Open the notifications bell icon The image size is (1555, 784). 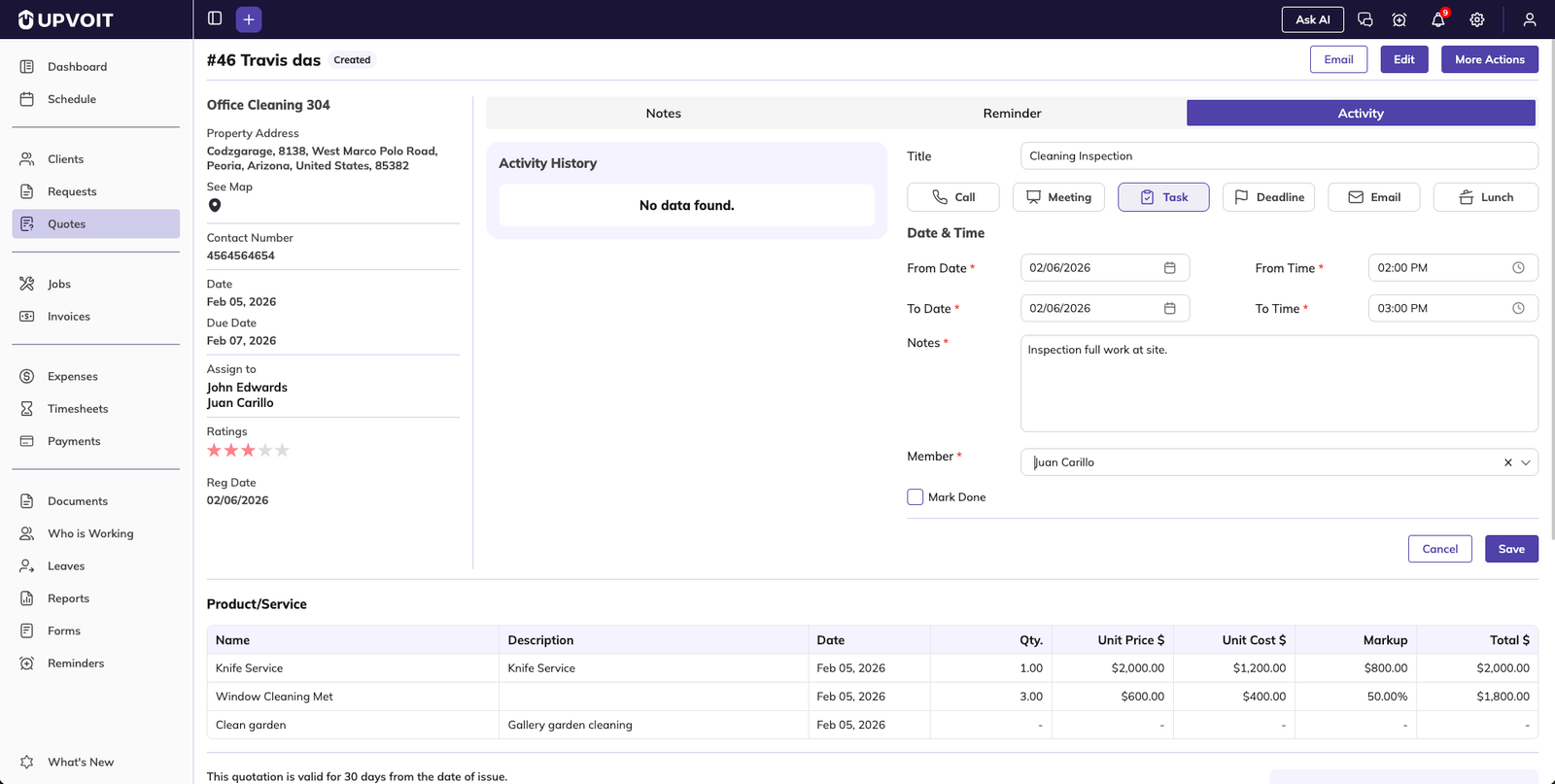1437,19
